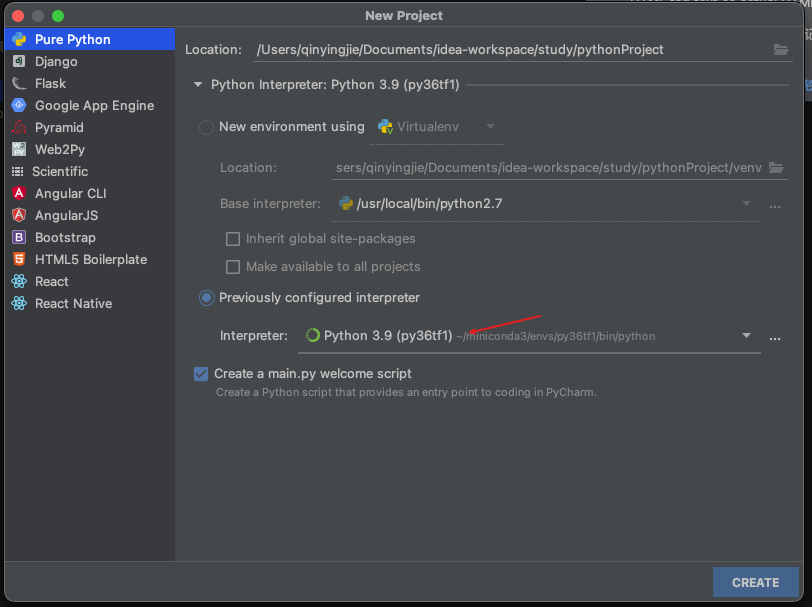Image resolution: width=812 pixels, height=607 pixels.
Task: Click the orange HTML5 Boilerplate icon
Action: point(19,259)
